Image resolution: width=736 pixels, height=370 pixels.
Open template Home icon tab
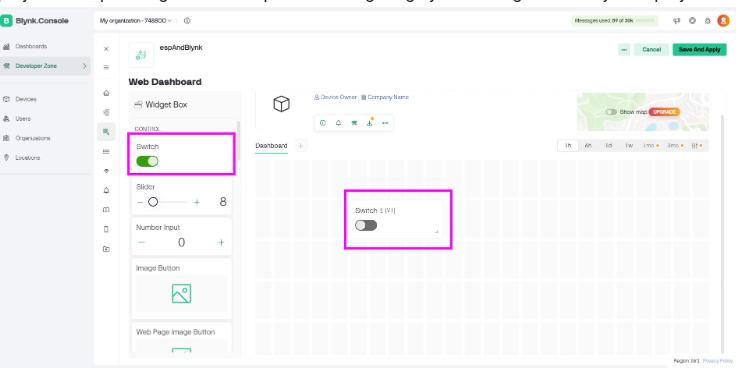coord(106,93)
